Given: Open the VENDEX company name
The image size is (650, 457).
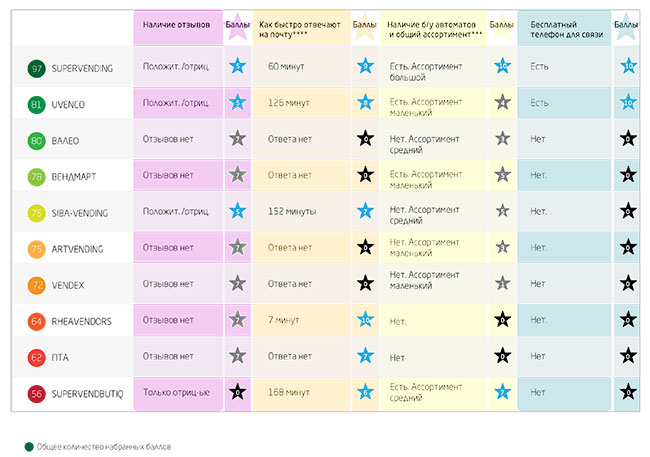Looking at the screenshot, I should pyautogui.click(x=66, y=285).
